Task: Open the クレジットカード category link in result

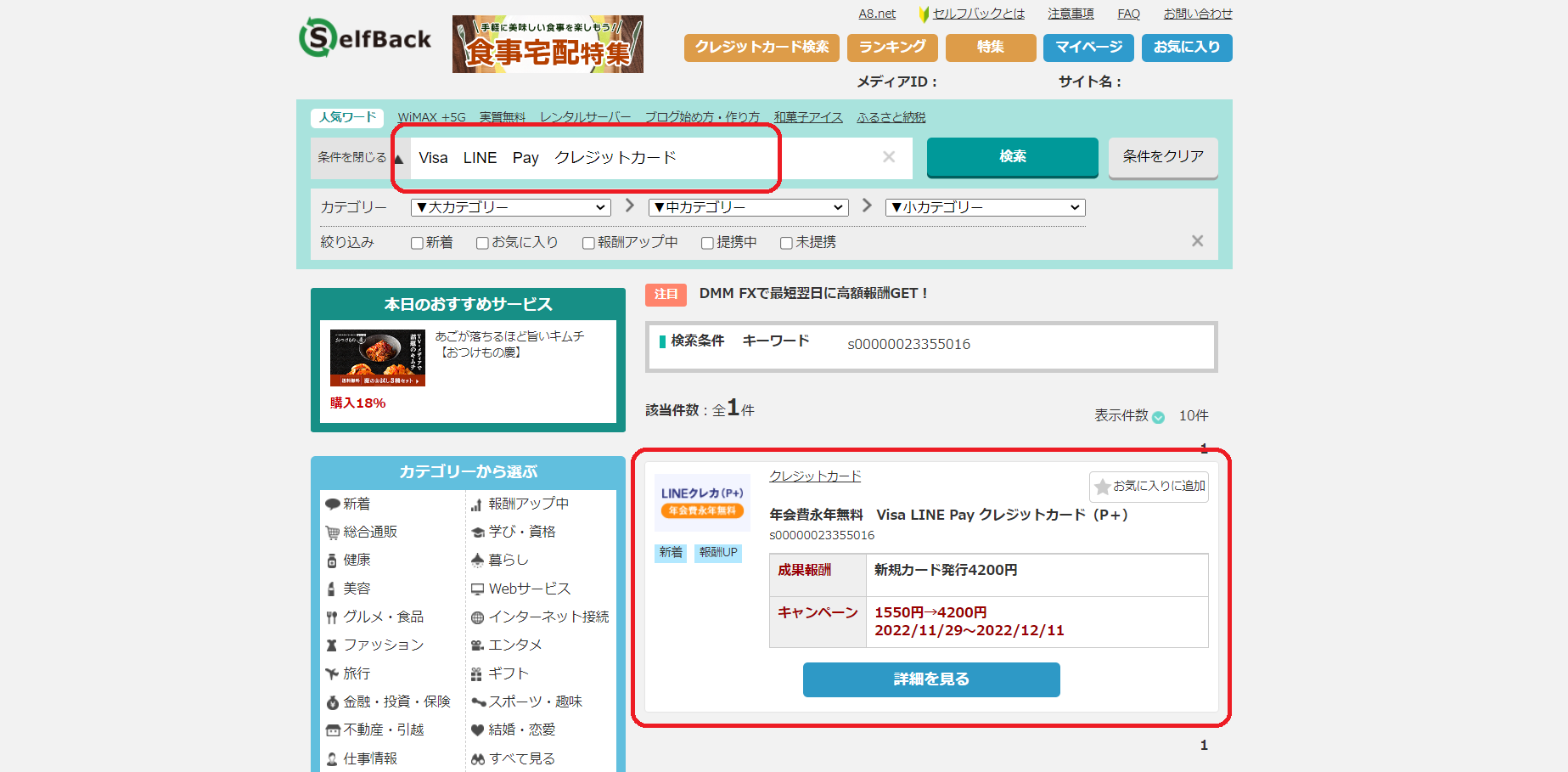Action: tap(815, 476)
